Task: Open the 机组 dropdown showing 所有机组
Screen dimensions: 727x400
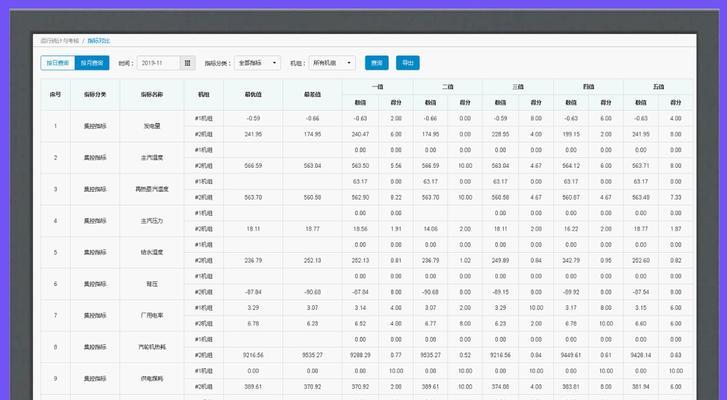Action: click(x=332, y=63)
